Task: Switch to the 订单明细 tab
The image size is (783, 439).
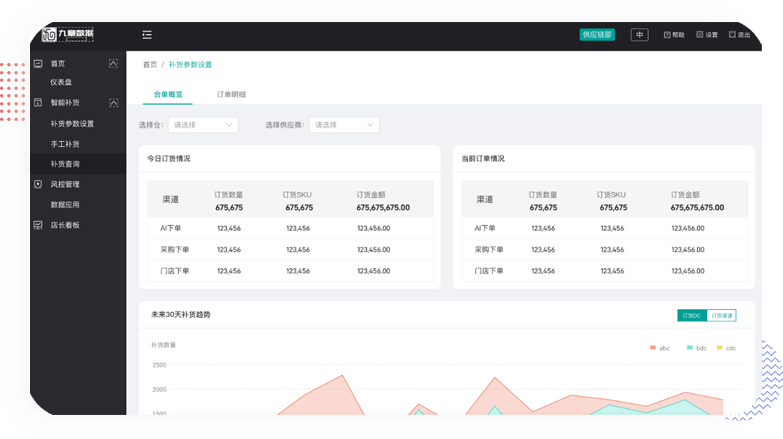Action: pos(231,94)
